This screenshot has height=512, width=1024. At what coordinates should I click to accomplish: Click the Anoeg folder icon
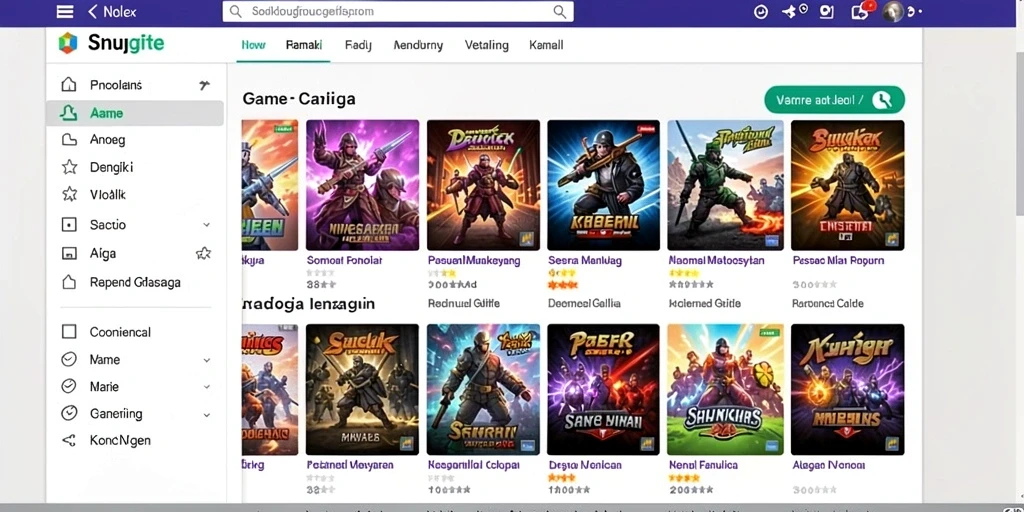point(69,139)
